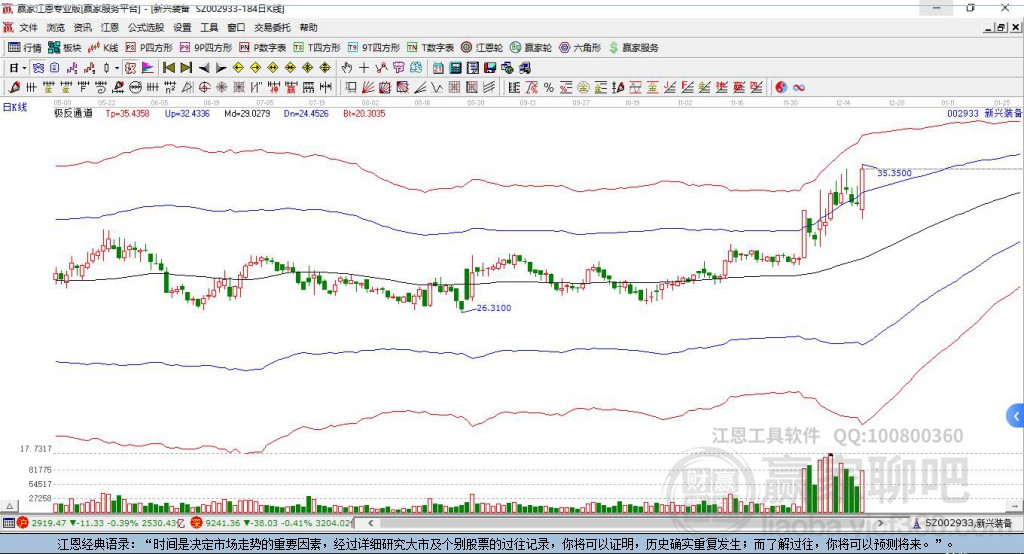The width and height of the screenshot is (1024, 554).
Task: Jump to last bar with skip-forward icon
Action: pos(186,68)
